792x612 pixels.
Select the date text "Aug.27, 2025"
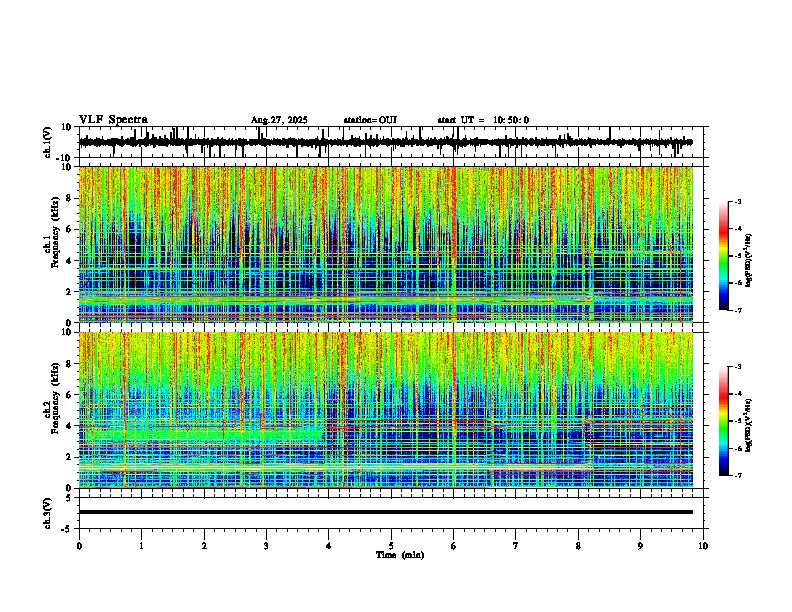coord(279,120)
